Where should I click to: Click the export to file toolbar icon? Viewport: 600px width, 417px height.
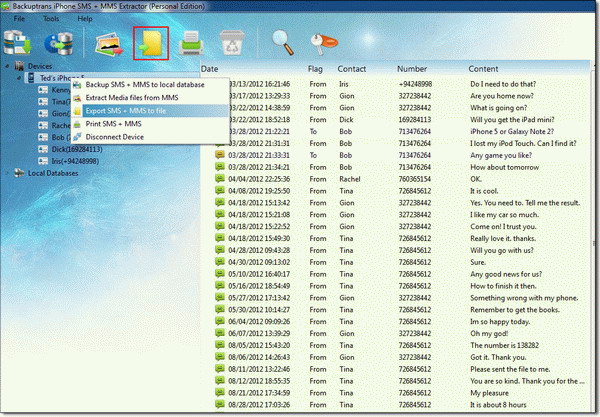click(150, 44)
